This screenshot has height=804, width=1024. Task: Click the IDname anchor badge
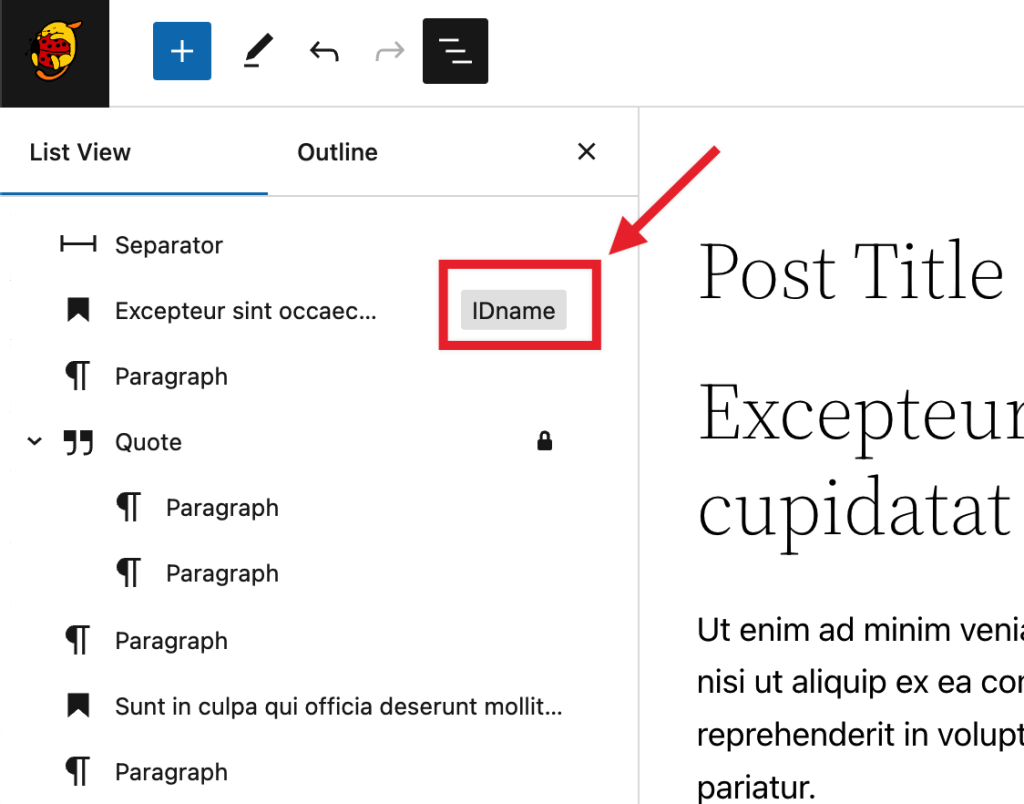coord(513,311)
